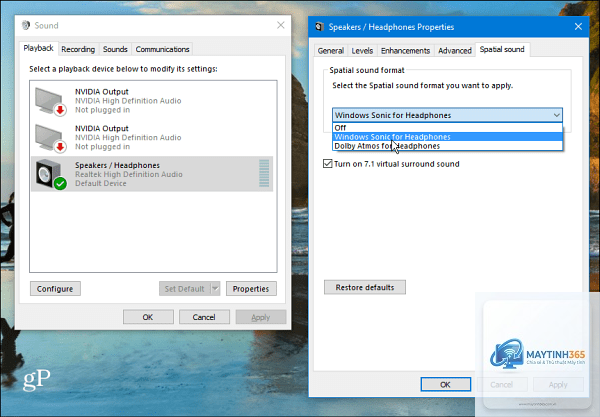Open the Set Default dropdown arrow
Image resolution: width=600 pixels, height=417 pixels.
click(x=215, y=289)
